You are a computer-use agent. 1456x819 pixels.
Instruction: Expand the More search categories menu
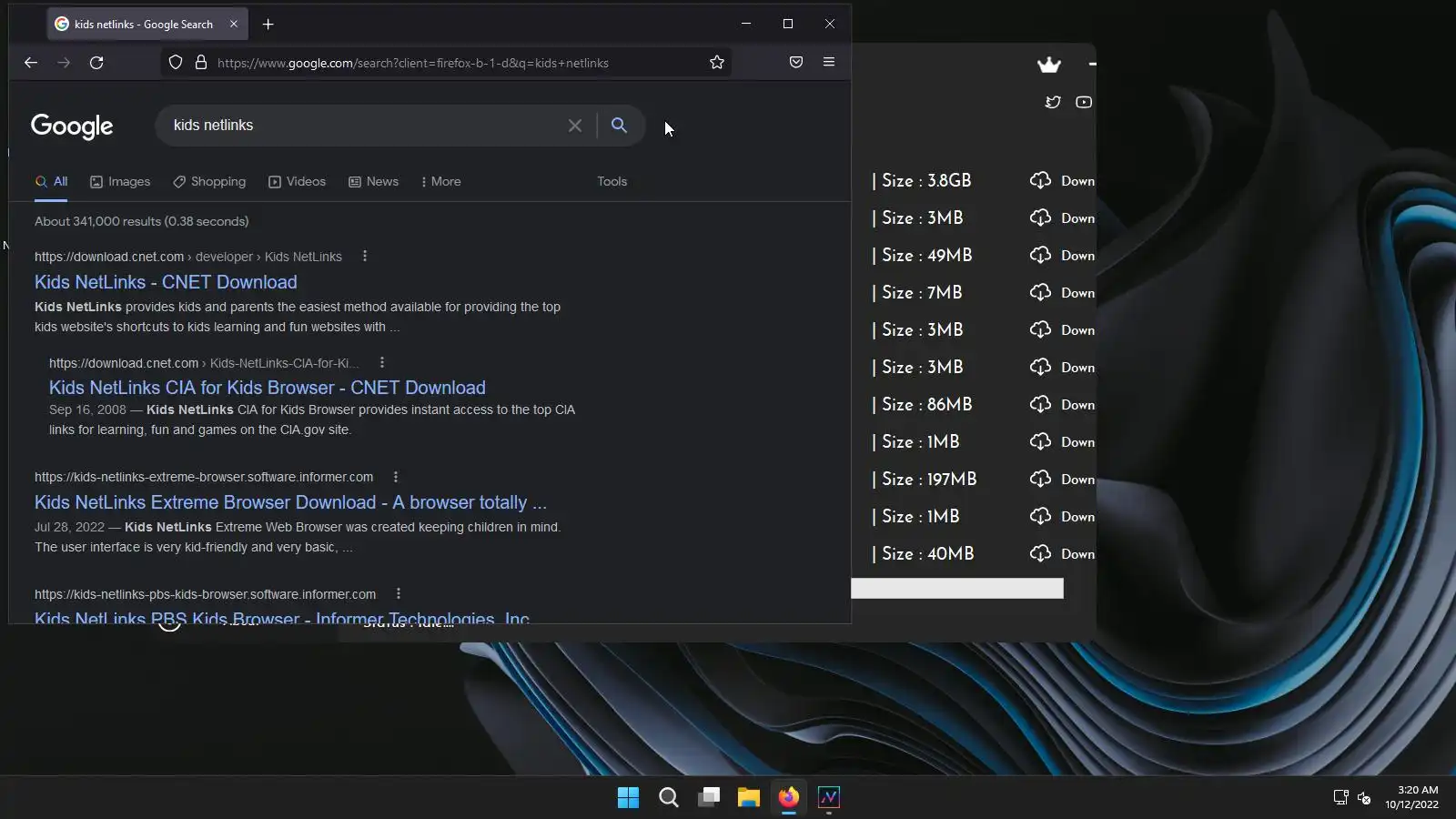point(441,181)
